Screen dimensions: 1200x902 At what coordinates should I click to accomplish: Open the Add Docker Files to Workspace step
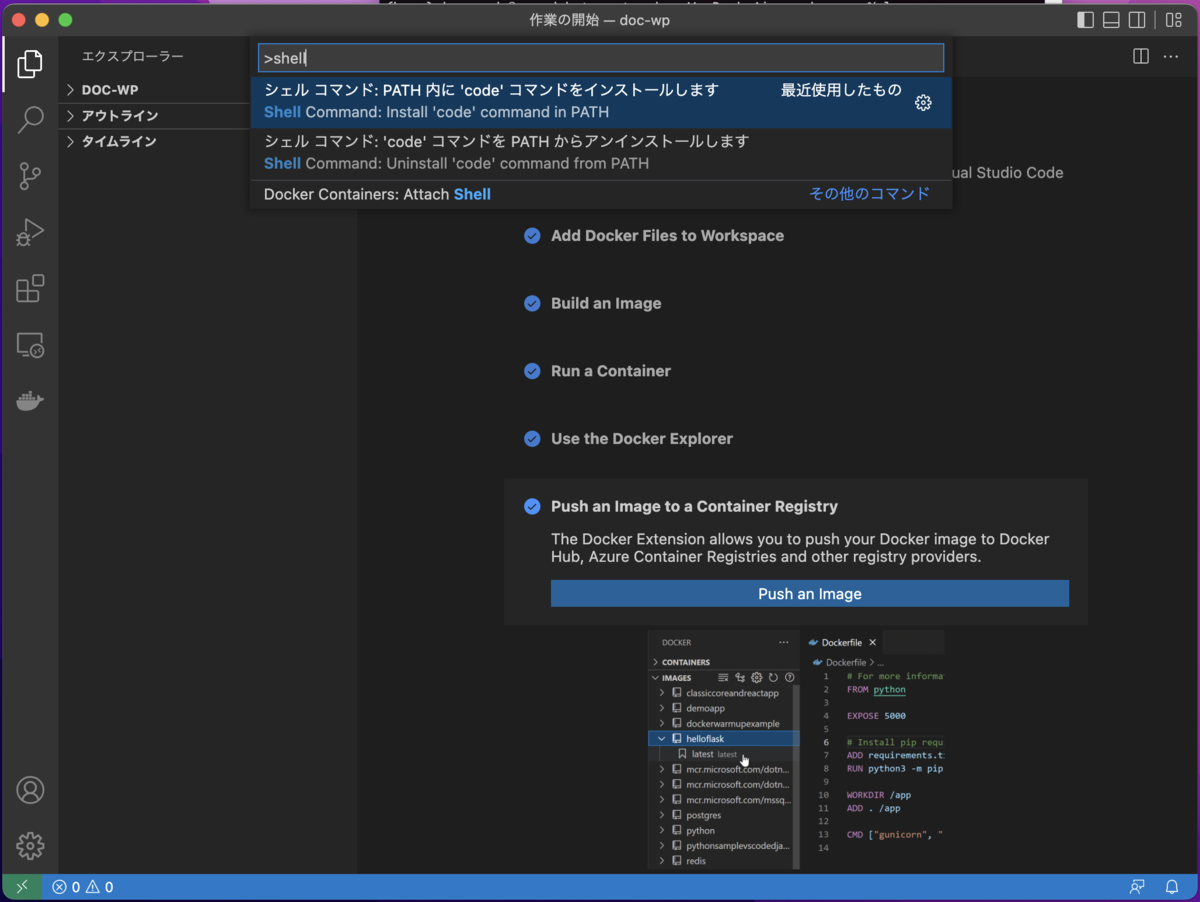(x=667, y=236)
